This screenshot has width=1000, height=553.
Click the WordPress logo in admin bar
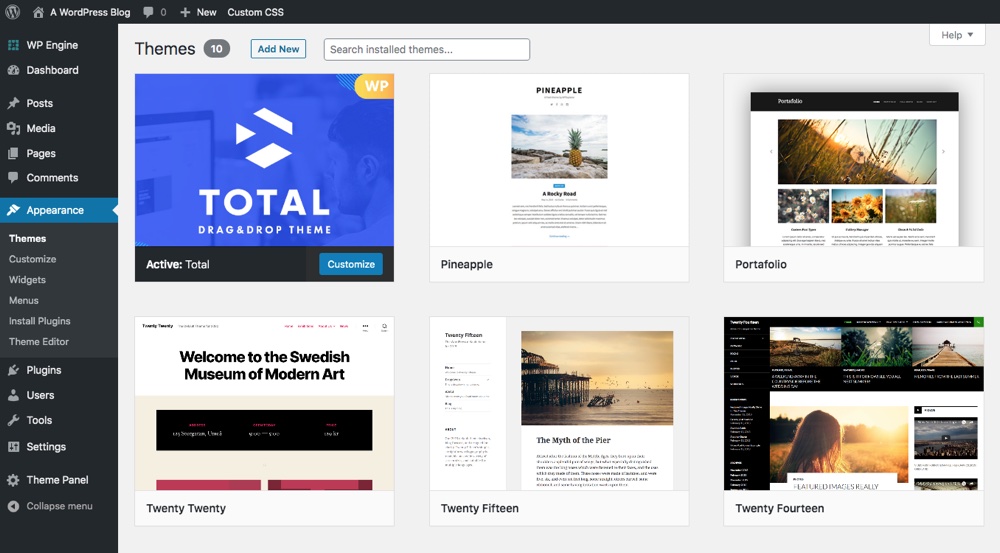click(x=13, y=12)
